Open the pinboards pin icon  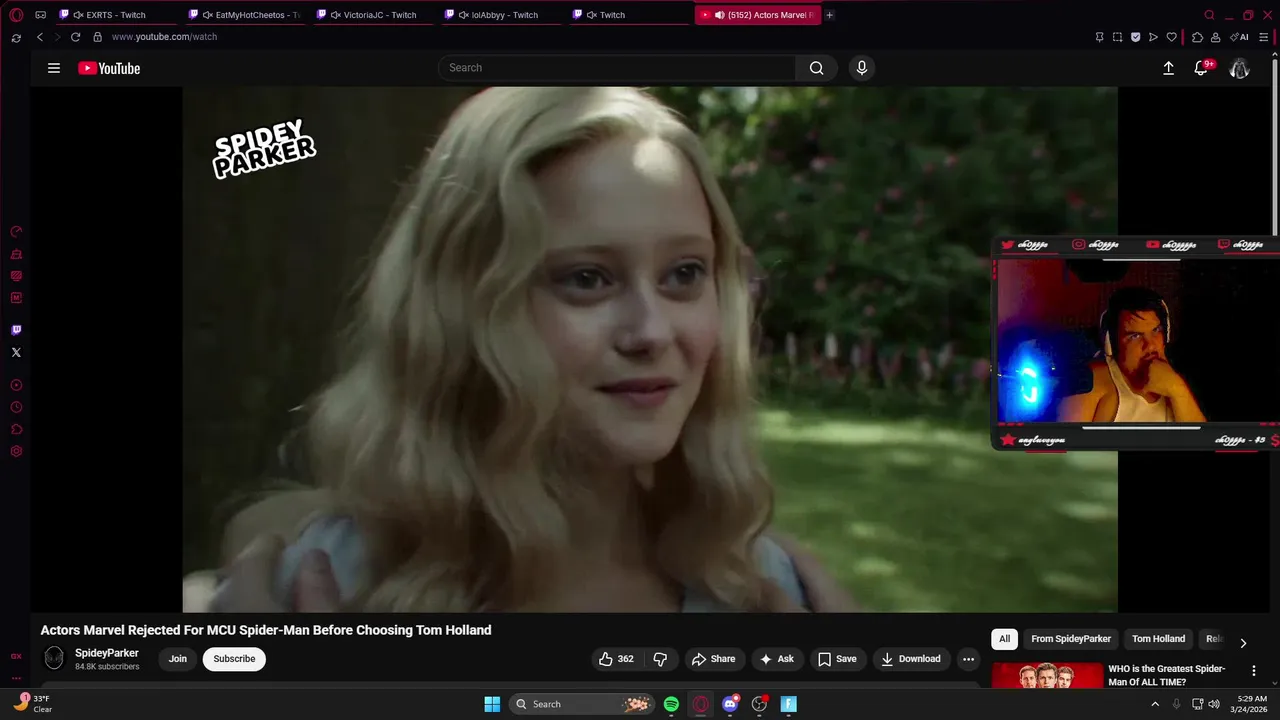1099,37
